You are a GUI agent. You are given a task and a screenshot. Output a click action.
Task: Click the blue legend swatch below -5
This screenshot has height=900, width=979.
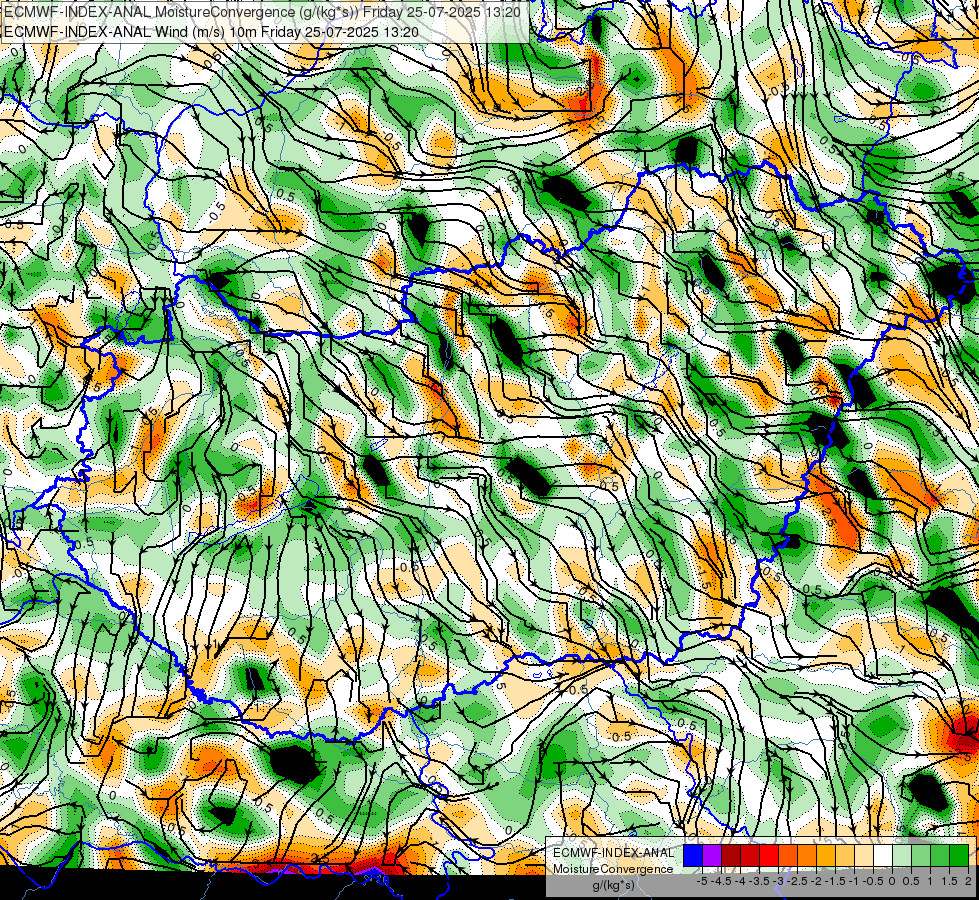(x=693, y=855)
